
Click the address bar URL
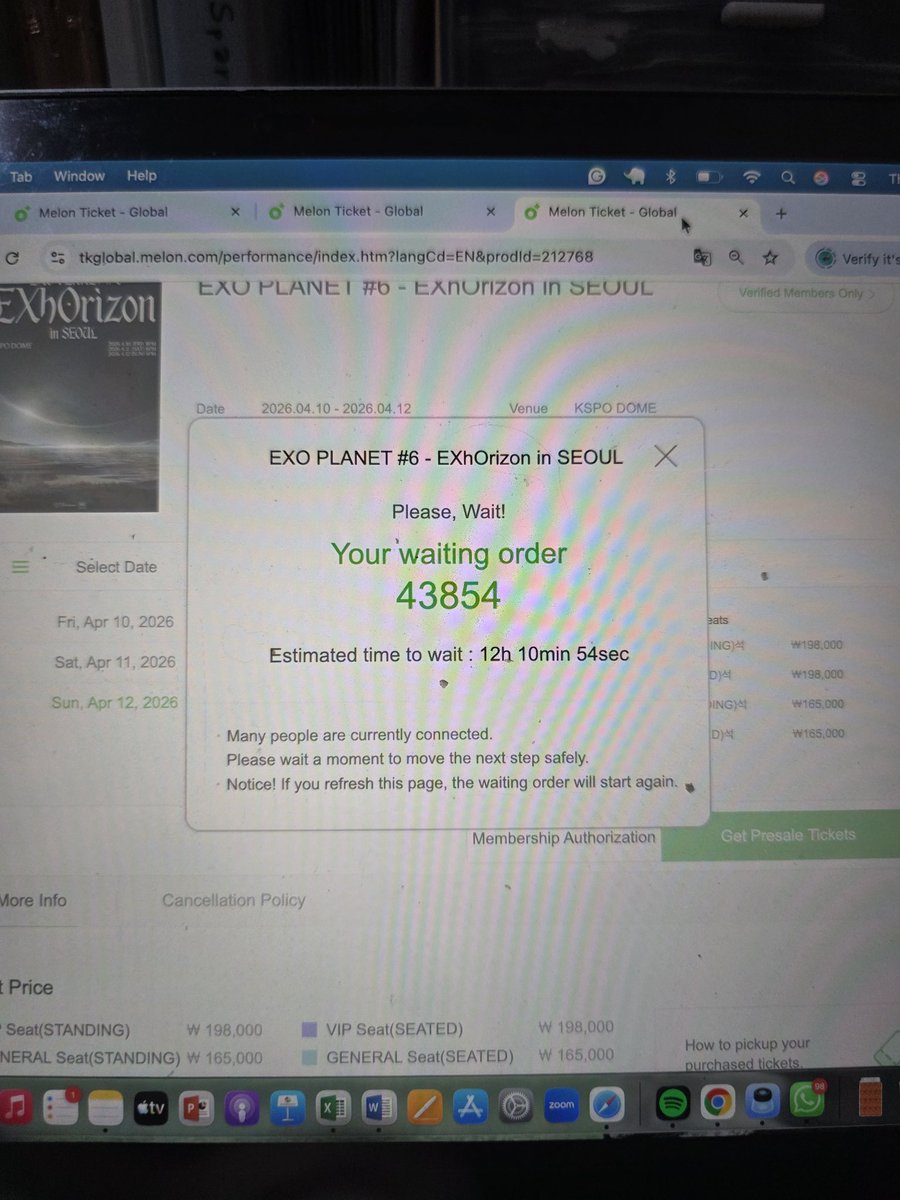(x=335, y=256)
